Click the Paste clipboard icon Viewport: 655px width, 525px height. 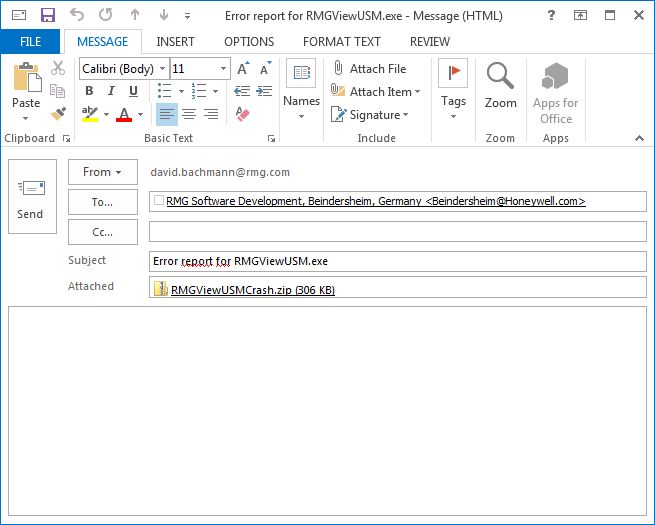coord(27,77)
